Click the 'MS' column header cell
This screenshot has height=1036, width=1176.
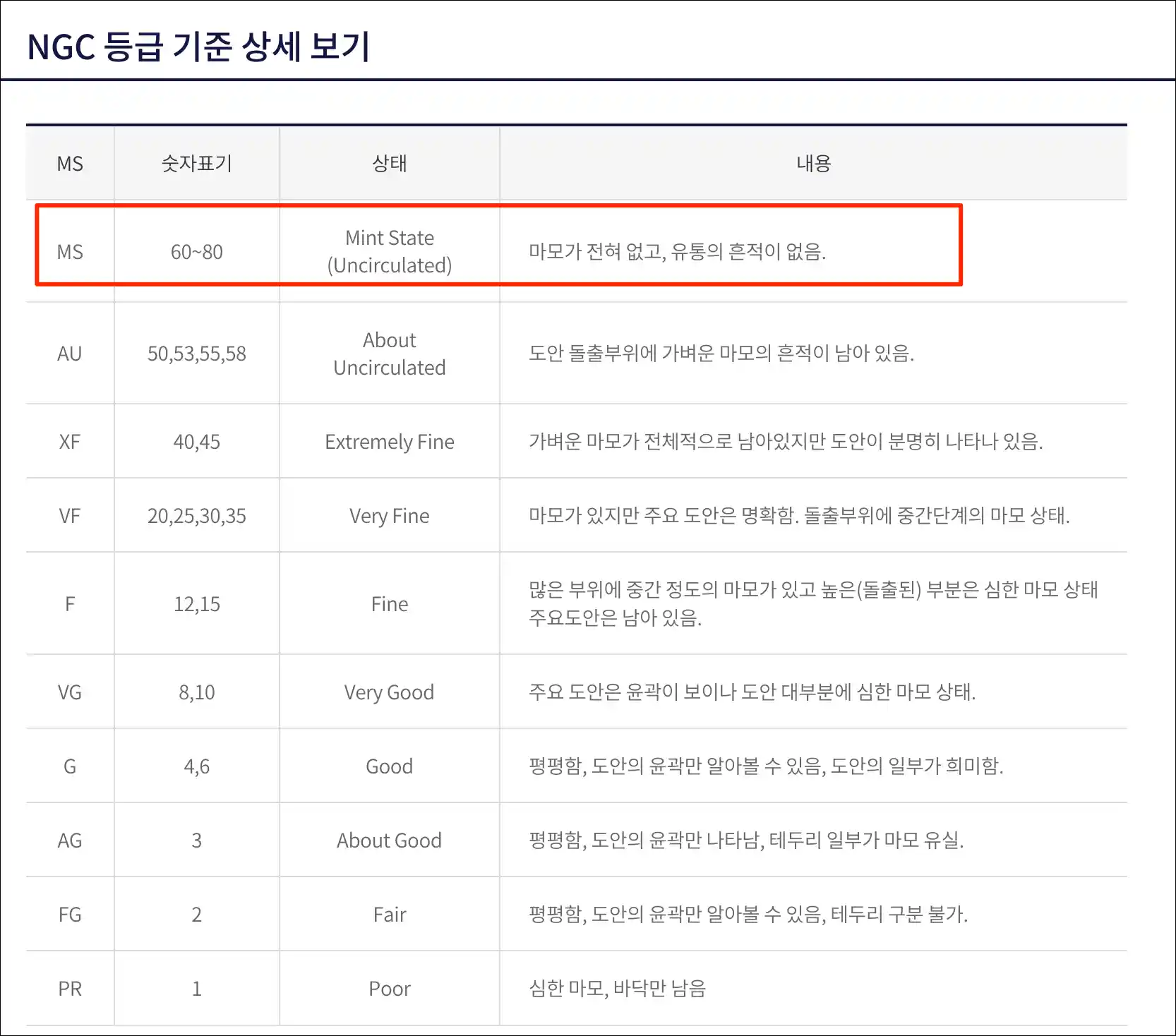tap(70, 164)
